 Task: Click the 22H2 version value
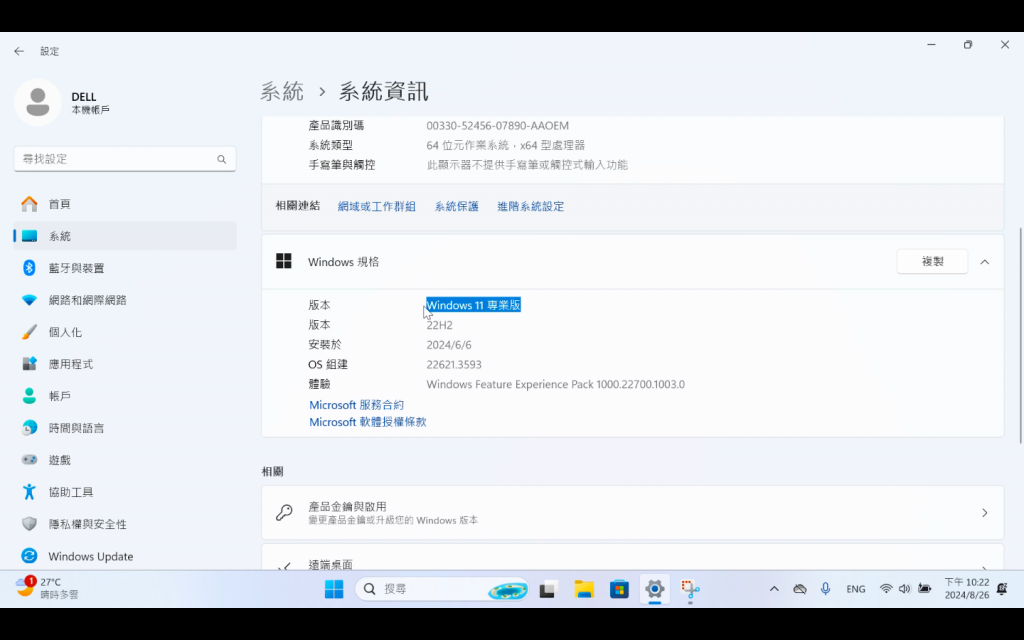(x=440, y=325)
